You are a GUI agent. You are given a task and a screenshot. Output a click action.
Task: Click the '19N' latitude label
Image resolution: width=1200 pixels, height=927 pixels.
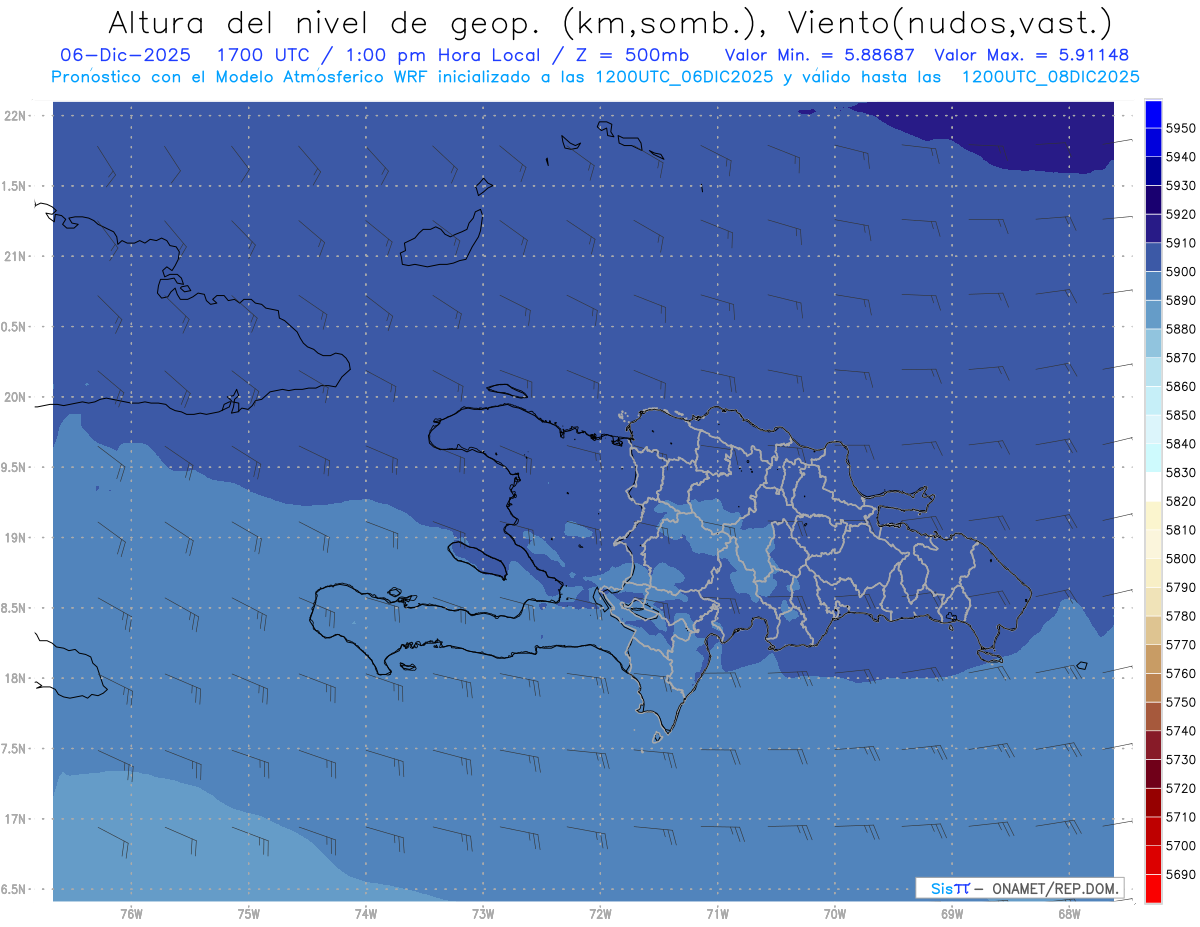[15, 538]
